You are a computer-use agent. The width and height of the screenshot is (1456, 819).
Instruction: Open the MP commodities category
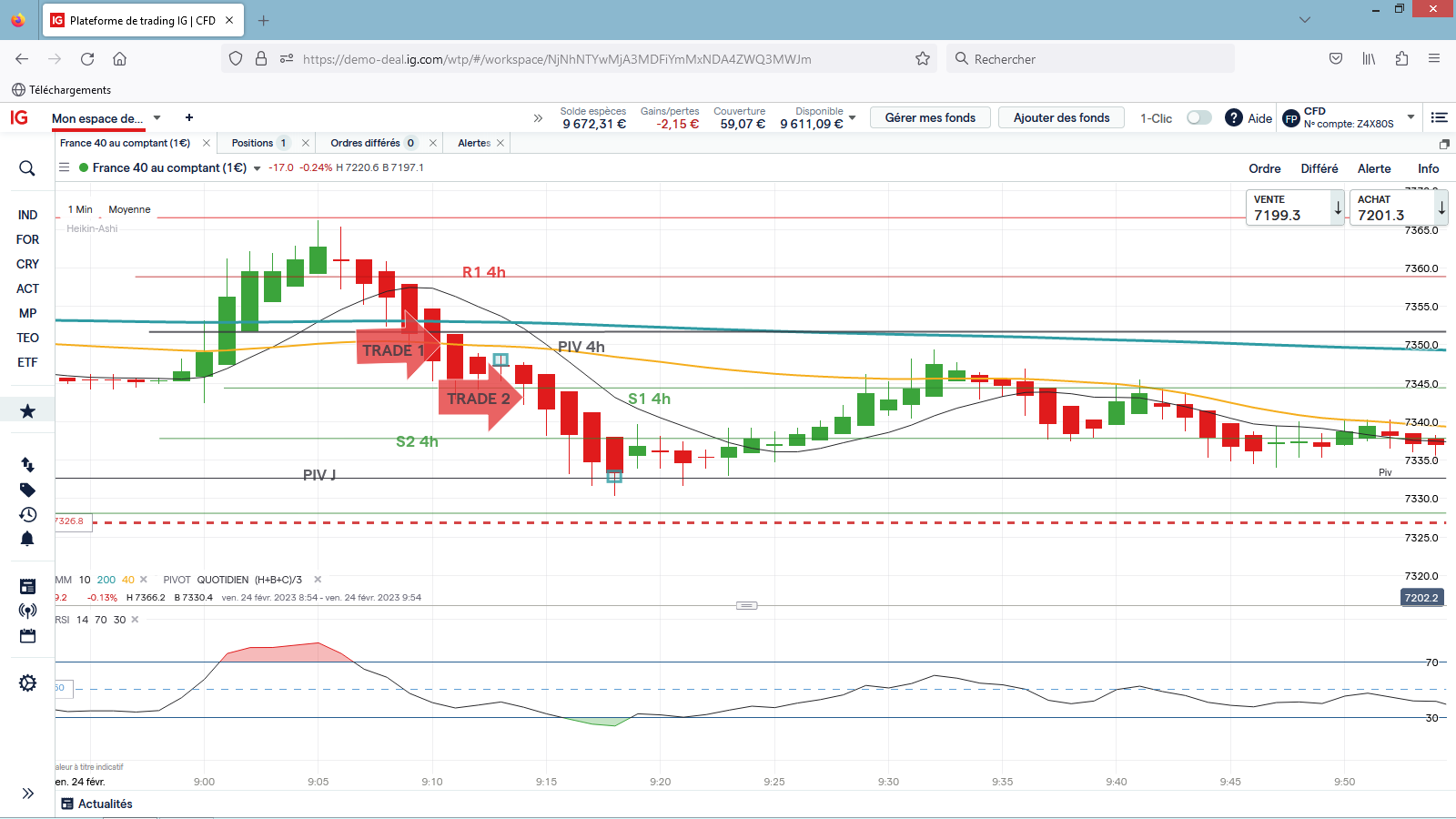pyautogui.click(x=27, y=313)
